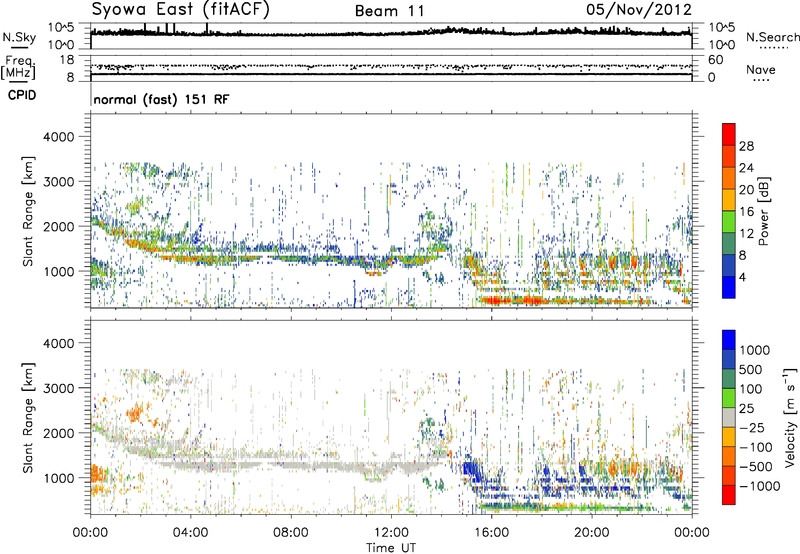The image size is (800, 554).
Task: Click the '4' label on power colorbar
Action: click(x=742, y=277)
